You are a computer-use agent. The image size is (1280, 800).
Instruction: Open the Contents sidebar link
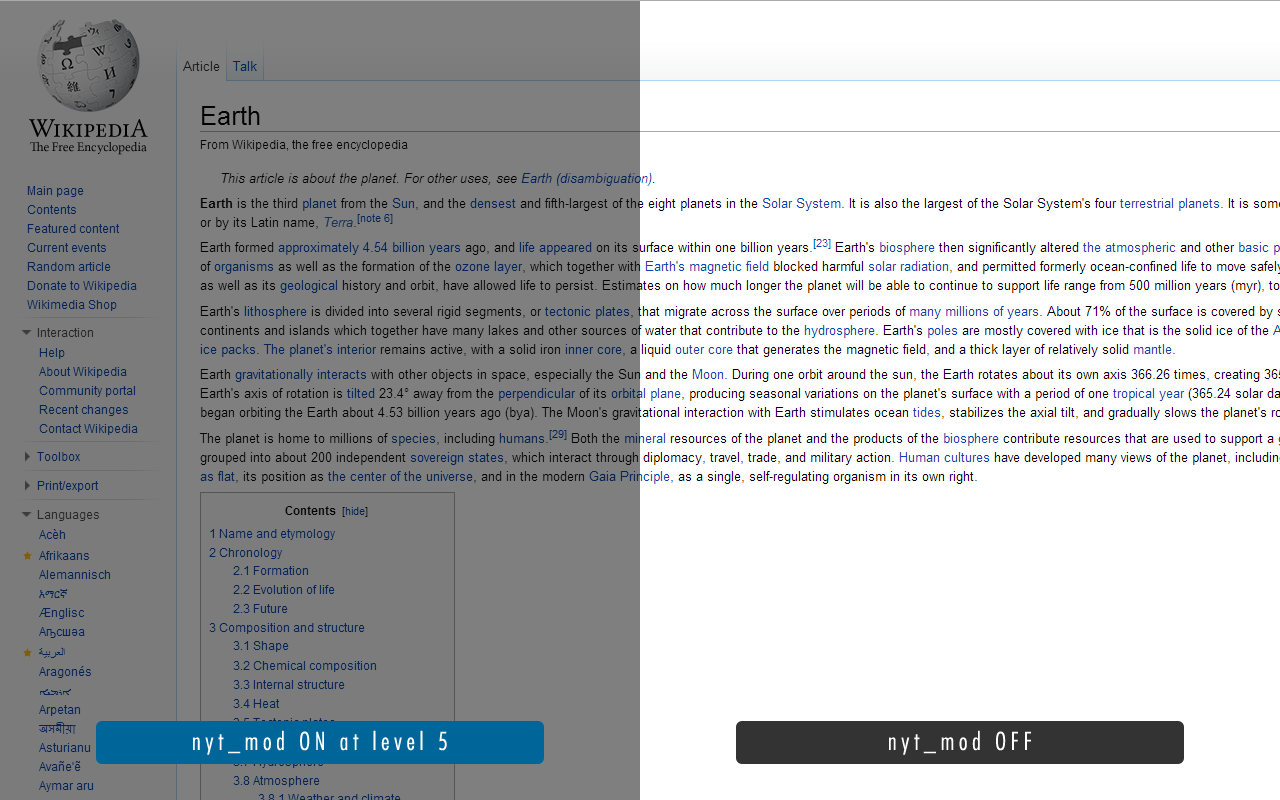(x=51, y=210)
